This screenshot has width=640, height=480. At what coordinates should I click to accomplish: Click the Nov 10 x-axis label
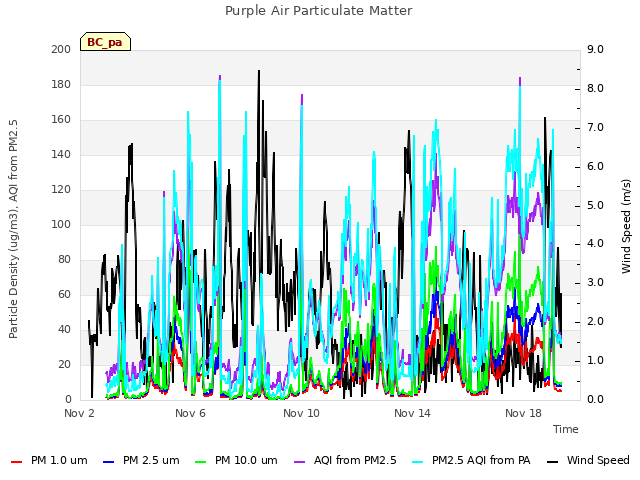pyautogui.click(x=301, y=413)
